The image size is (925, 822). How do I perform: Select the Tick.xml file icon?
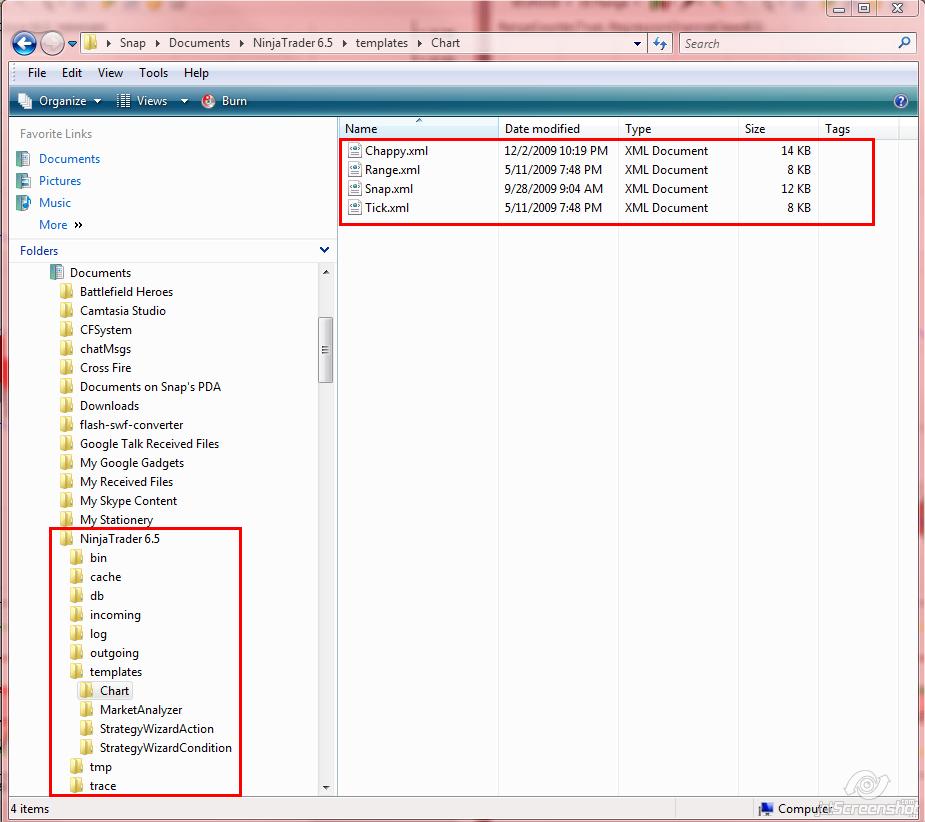355,208
